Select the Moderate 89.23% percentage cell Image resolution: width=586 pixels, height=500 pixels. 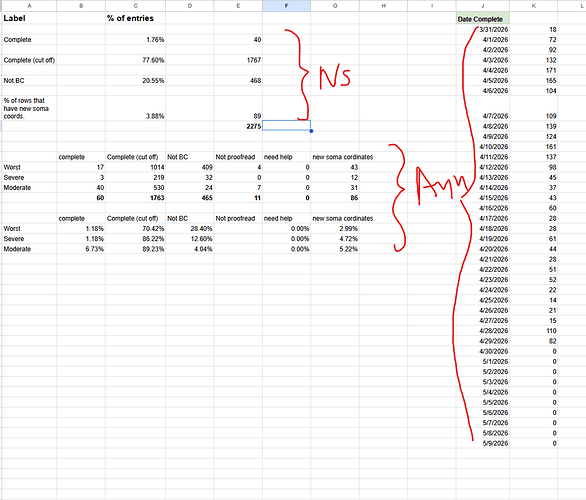click(135, 249)
